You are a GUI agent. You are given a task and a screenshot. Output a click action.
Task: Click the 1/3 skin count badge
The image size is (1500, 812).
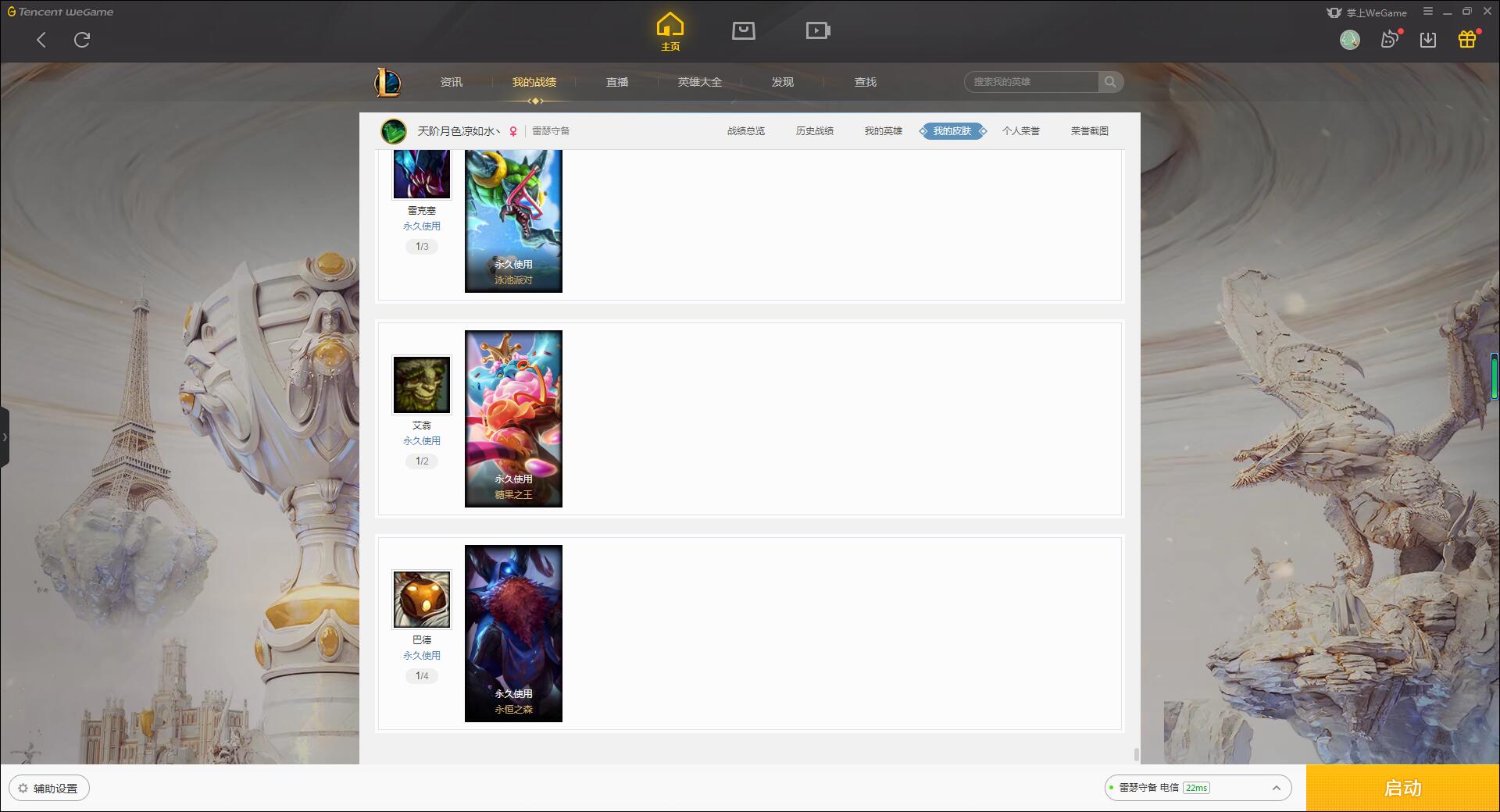pyautogui.click(x=422, y=247)
